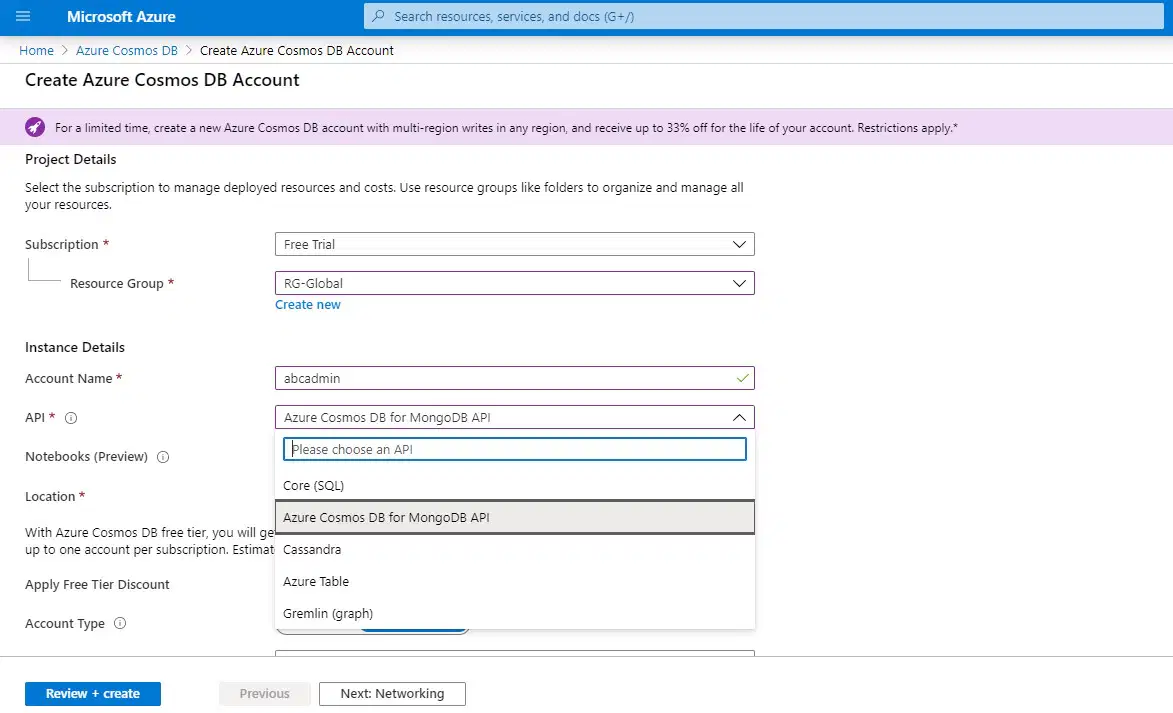1173x713 pixels.
Task: Open Azure Cosmos DB breadcrumb
Action: tap(126, 50)
